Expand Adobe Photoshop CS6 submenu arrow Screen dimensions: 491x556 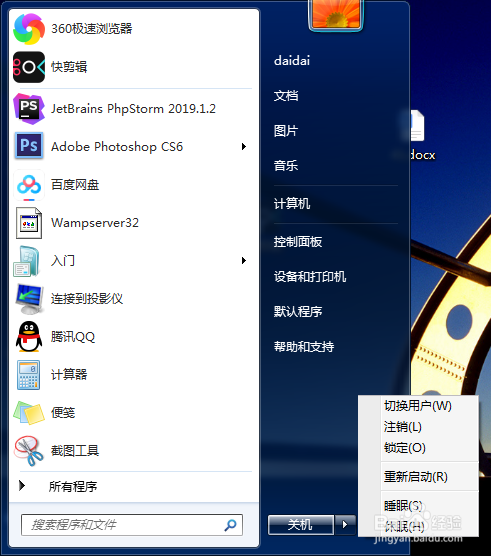click(x=244, y=146)
